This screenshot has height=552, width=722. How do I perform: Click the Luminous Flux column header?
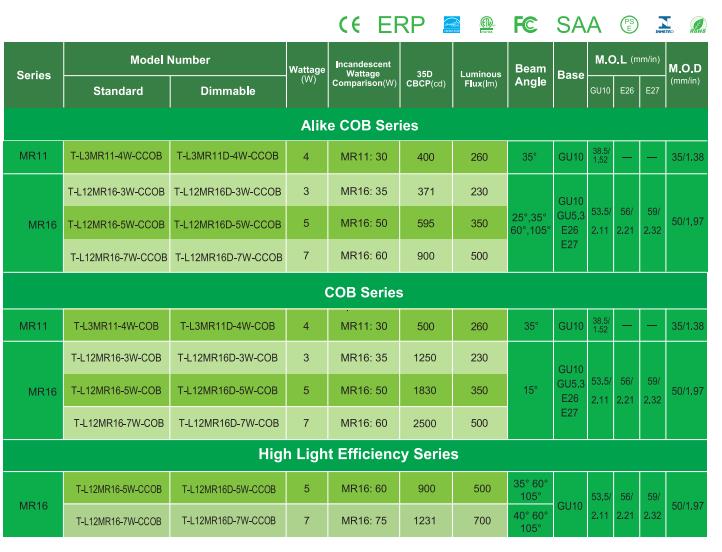point(480,75)
